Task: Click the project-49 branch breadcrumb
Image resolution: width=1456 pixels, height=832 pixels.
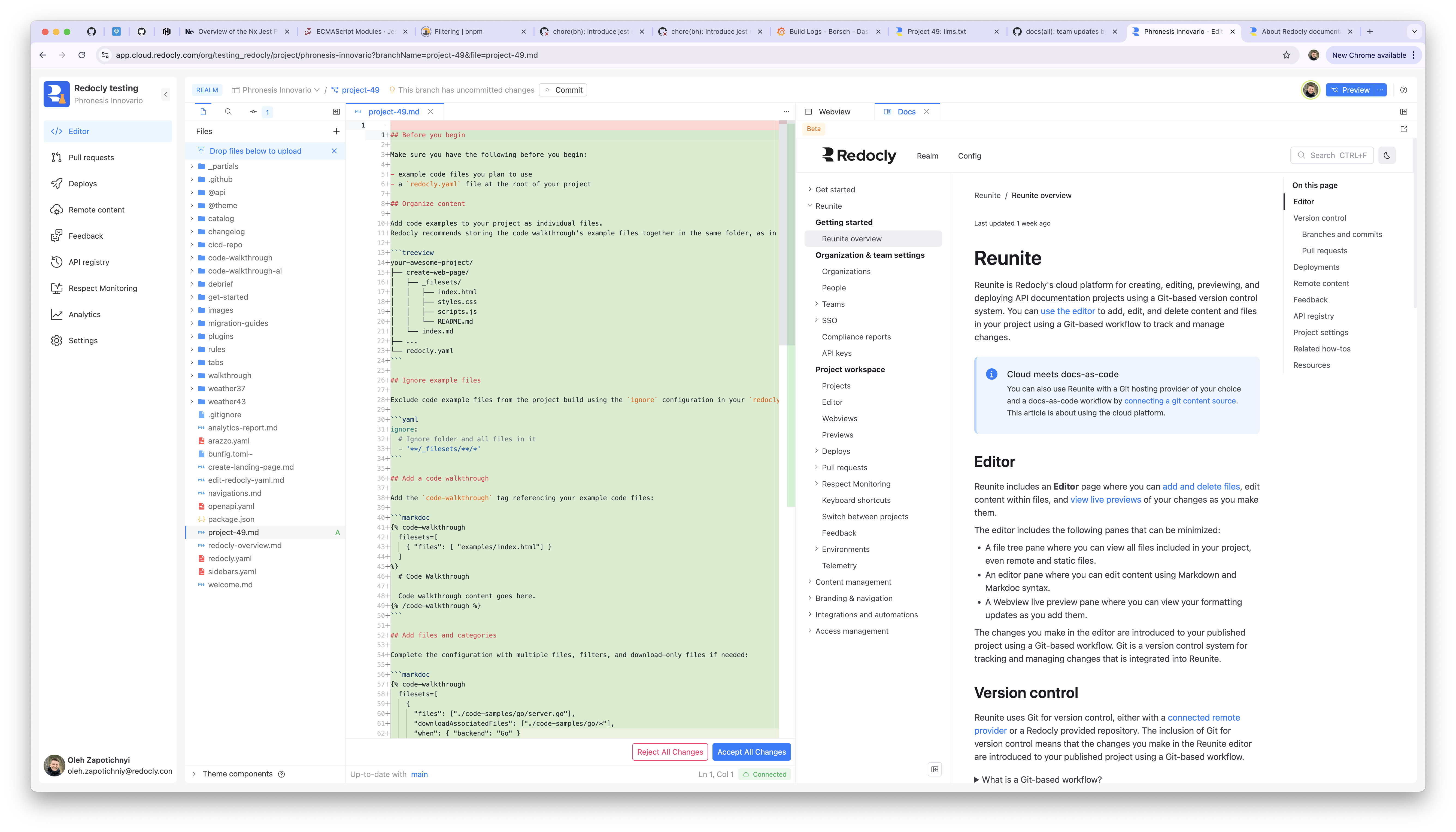Action: pos(356,90)
